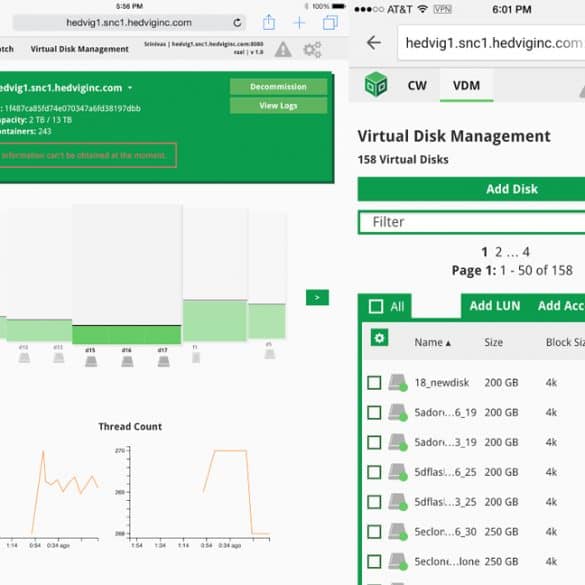Select drive icon d17 under chart
The image size is (585, 585).
(x=163, y=361)
